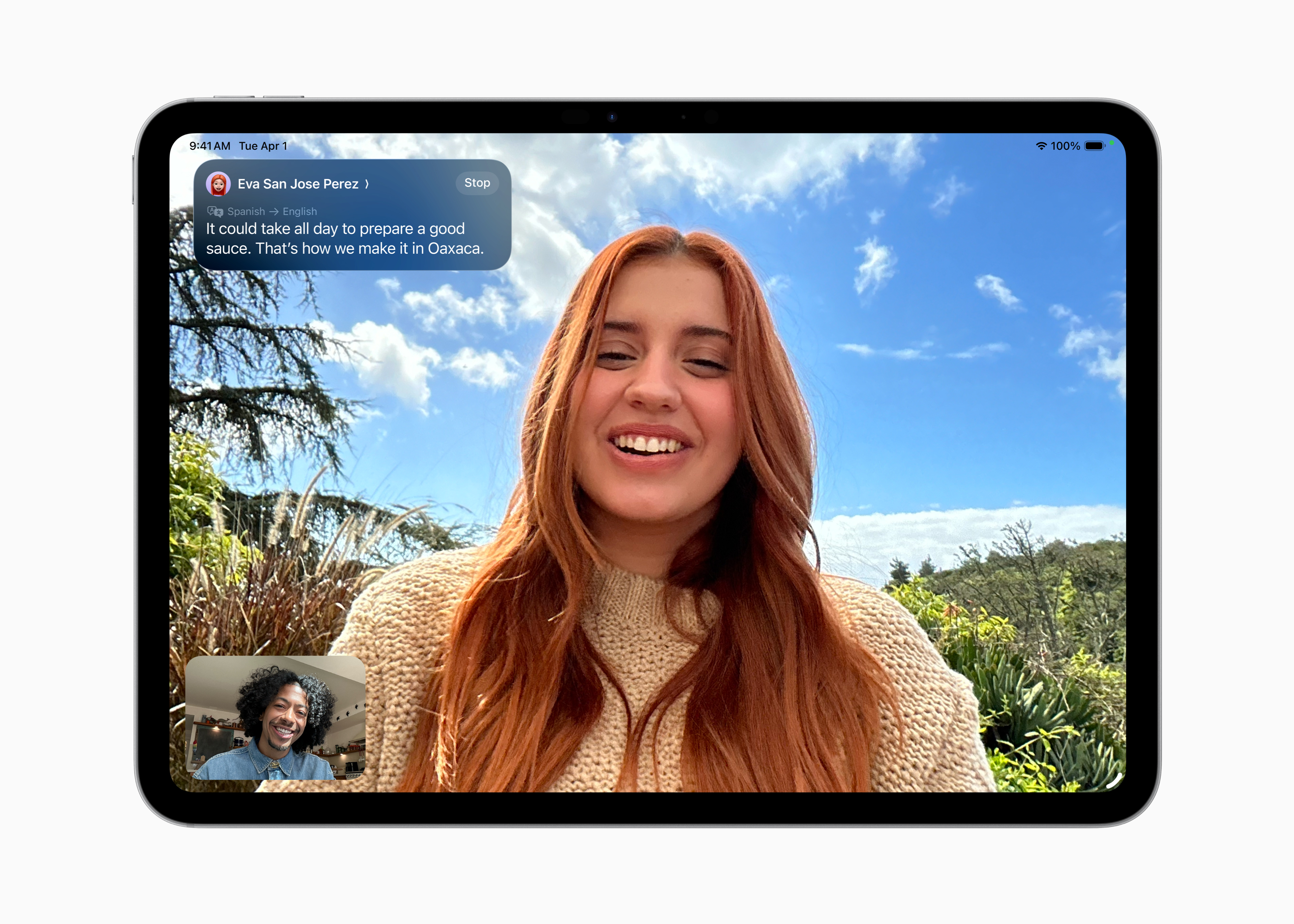Tap Eva's Memoji avatar
Screen dimensions: 1294x924
[218, 184]
